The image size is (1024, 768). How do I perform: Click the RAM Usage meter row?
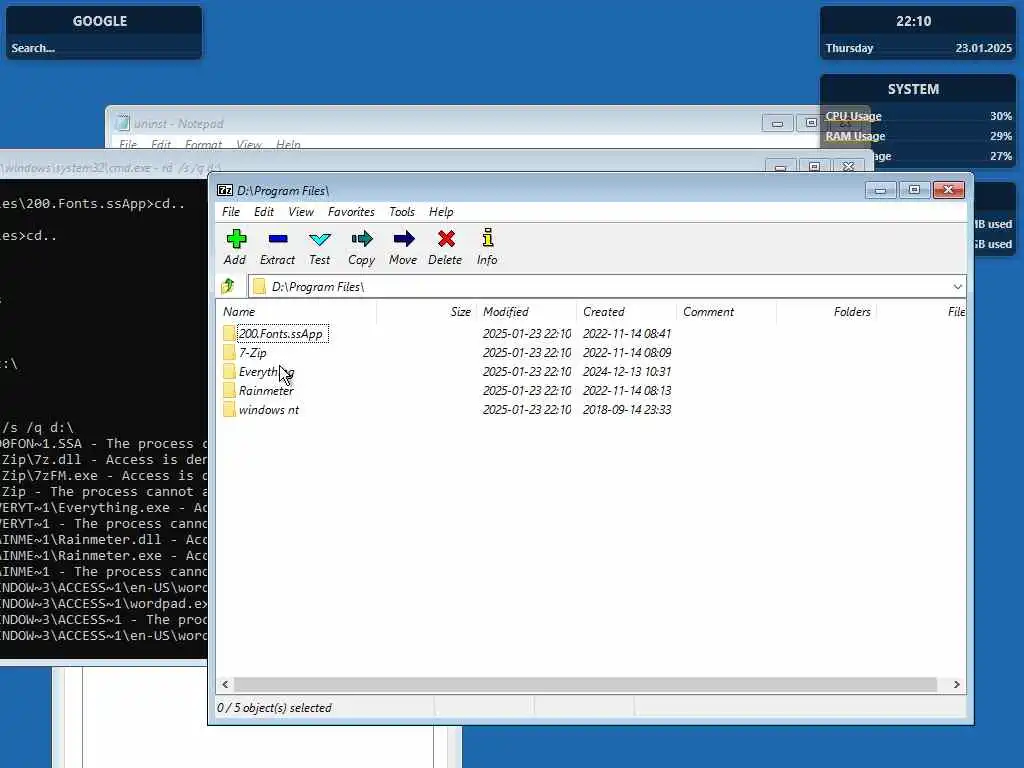point(918,136)
